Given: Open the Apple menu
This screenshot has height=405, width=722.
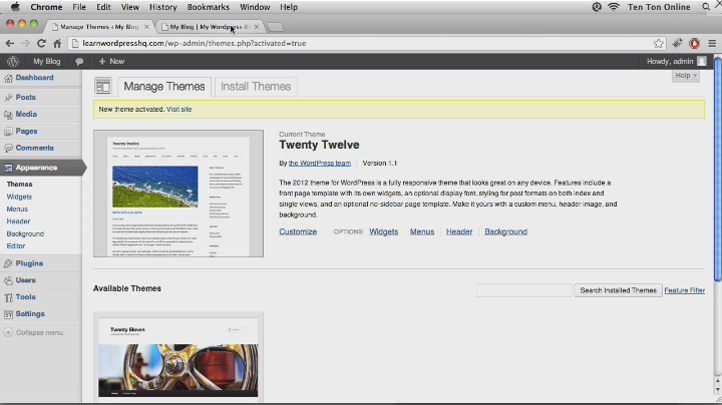Looking at the screenshot, I should pyautogui.click(x=15, y=7).
